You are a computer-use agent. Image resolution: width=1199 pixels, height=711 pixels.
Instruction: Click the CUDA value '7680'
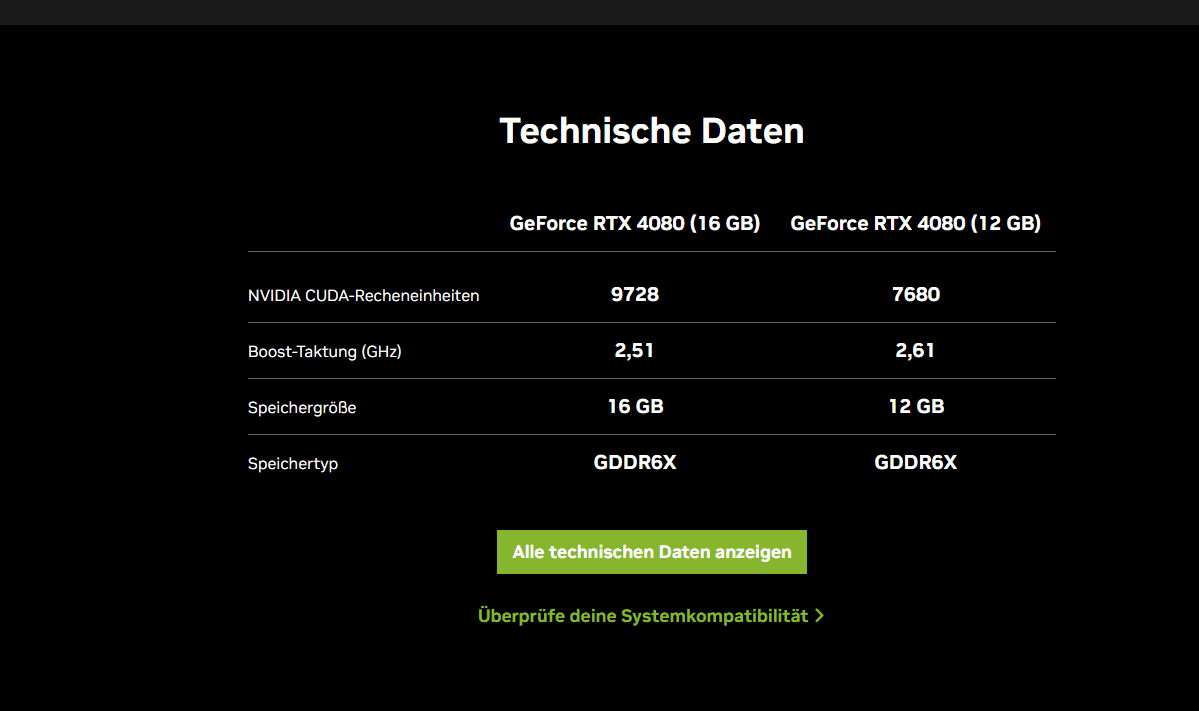pyautogui.click(x=916, y=294)
